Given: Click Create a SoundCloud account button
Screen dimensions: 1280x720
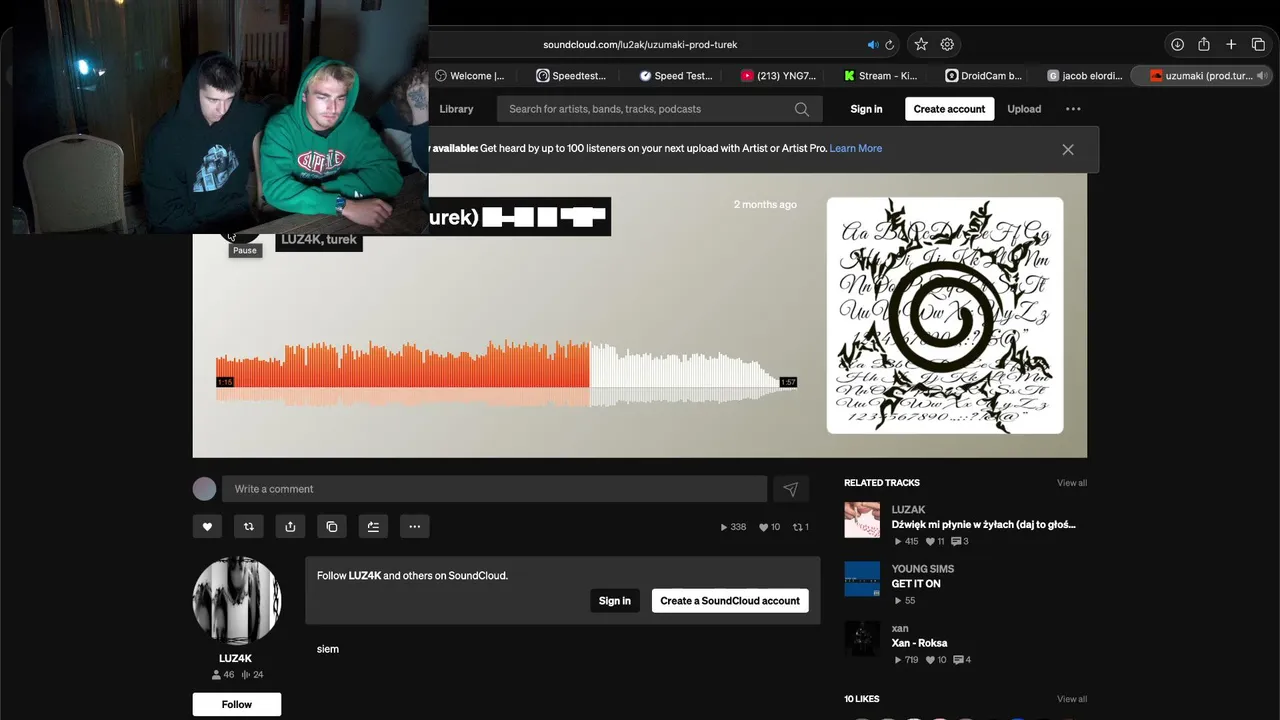Looking at the screenshot, I should coord(730,601).
